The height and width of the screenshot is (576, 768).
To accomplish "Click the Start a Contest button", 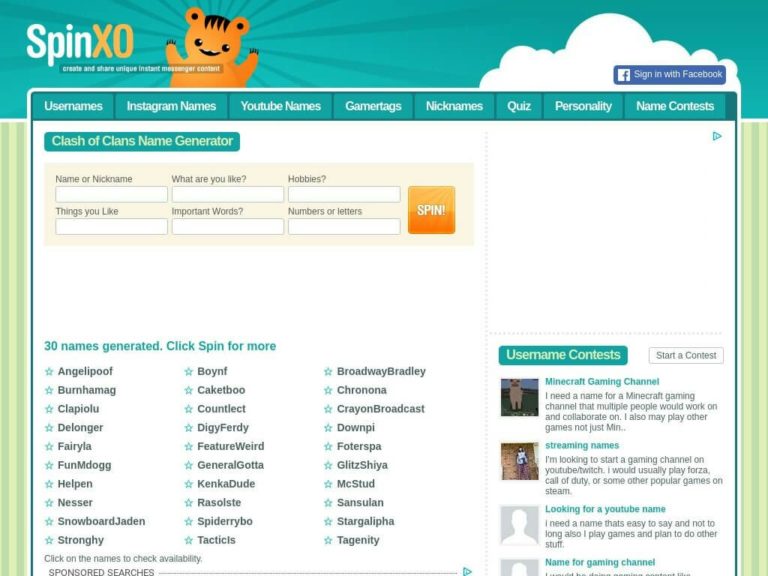I will 686,355.
